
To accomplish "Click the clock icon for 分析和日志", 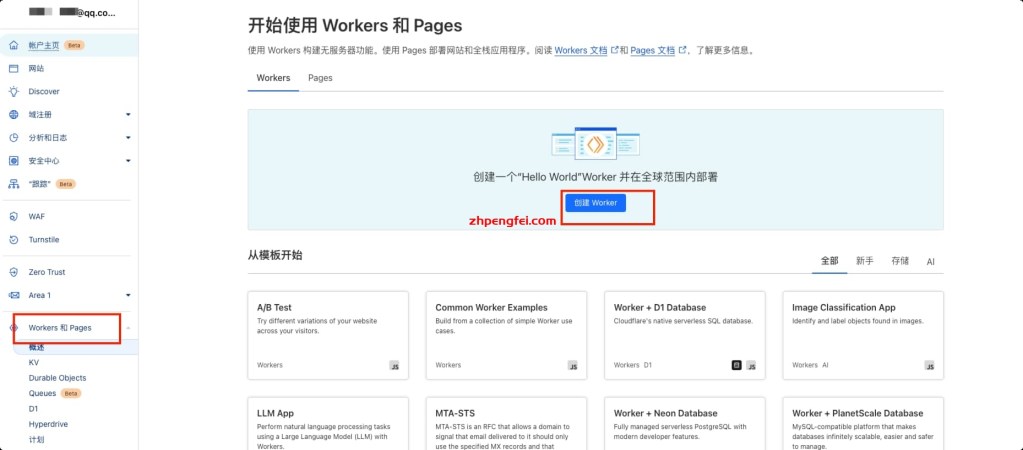I will coord(14,137).
